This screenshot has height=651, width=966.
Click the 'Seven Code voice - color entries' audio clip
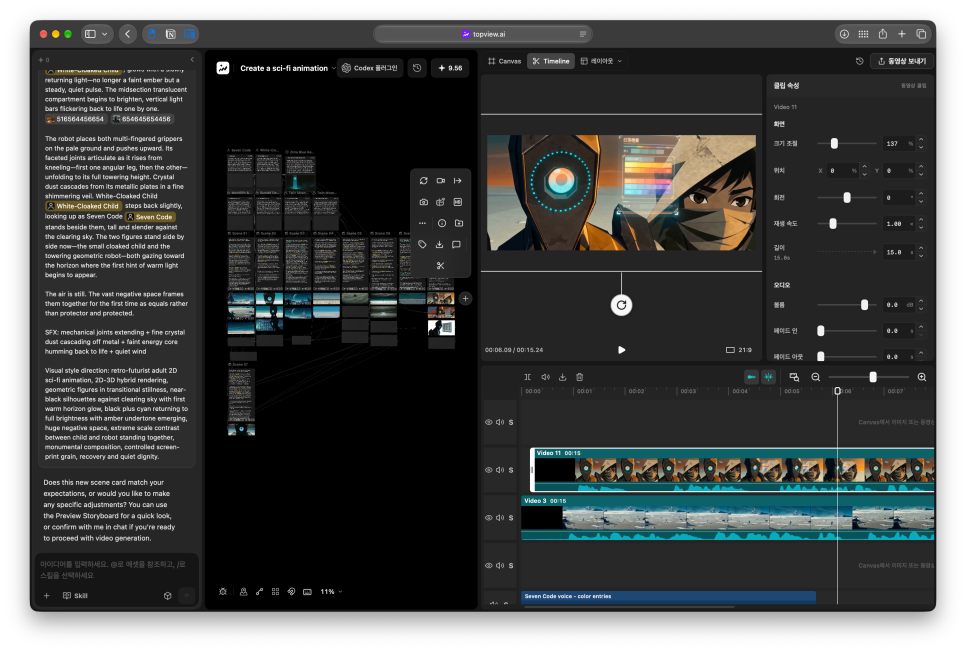(668, 596)
